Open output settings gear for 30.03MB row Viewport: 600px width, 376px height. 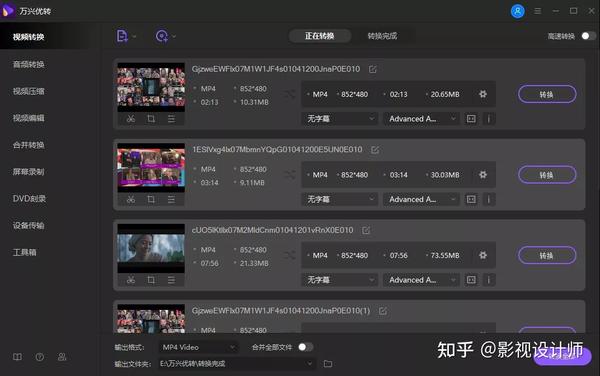click(483, 174)
